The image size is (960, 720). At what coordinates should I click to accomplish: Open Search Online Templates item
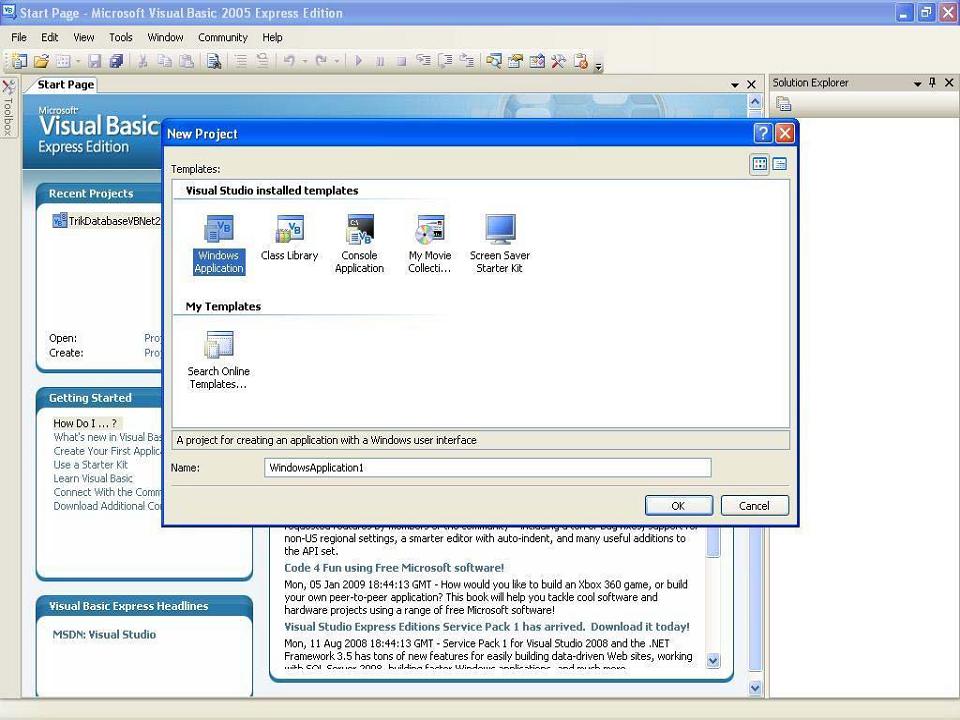(x=219, y=360)
